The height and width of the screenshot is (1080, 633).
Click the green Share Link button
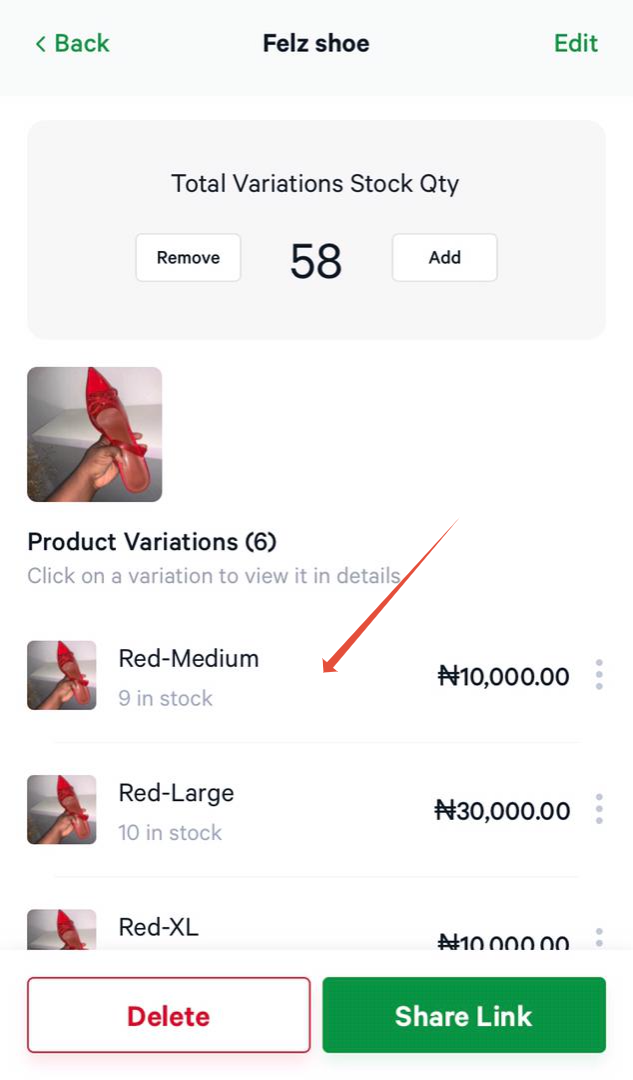tap(464, 1015)
